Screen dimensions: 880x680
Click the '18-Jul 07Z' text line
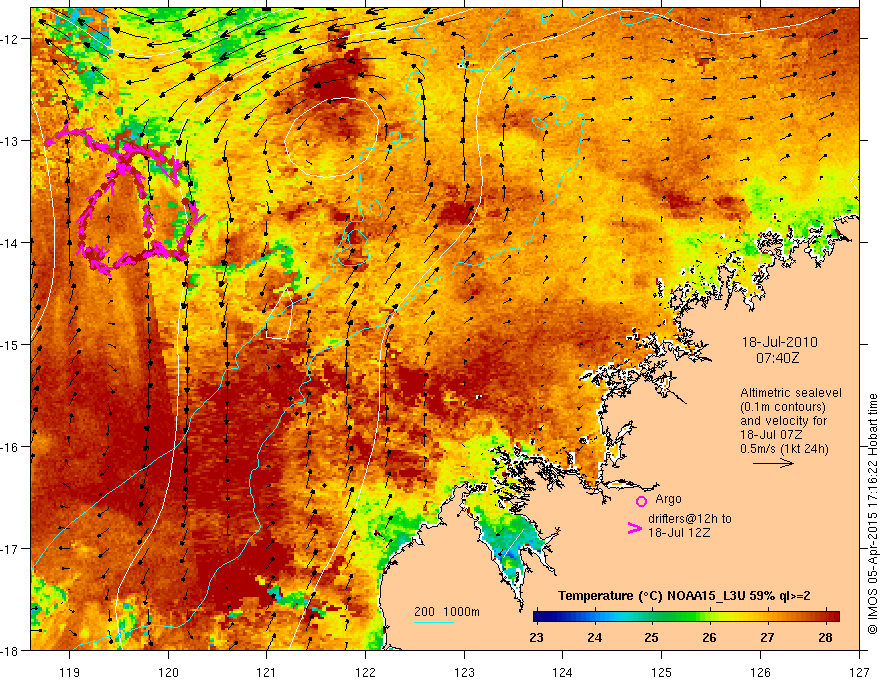771,435
